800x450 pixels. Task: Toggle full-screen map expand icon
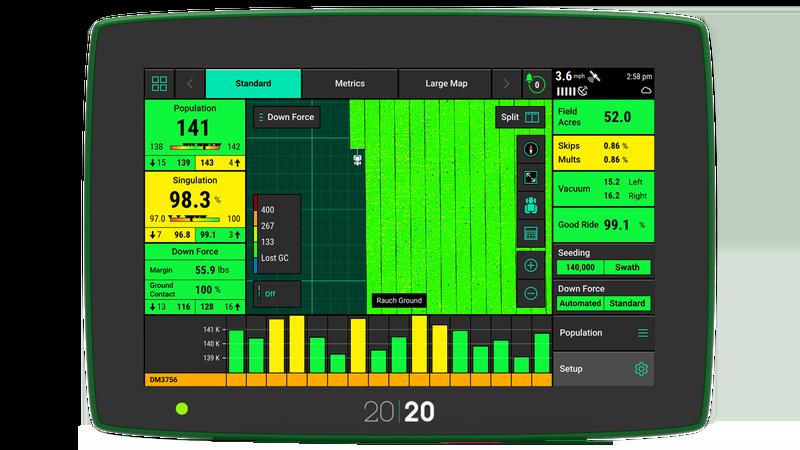click(531, 178)
